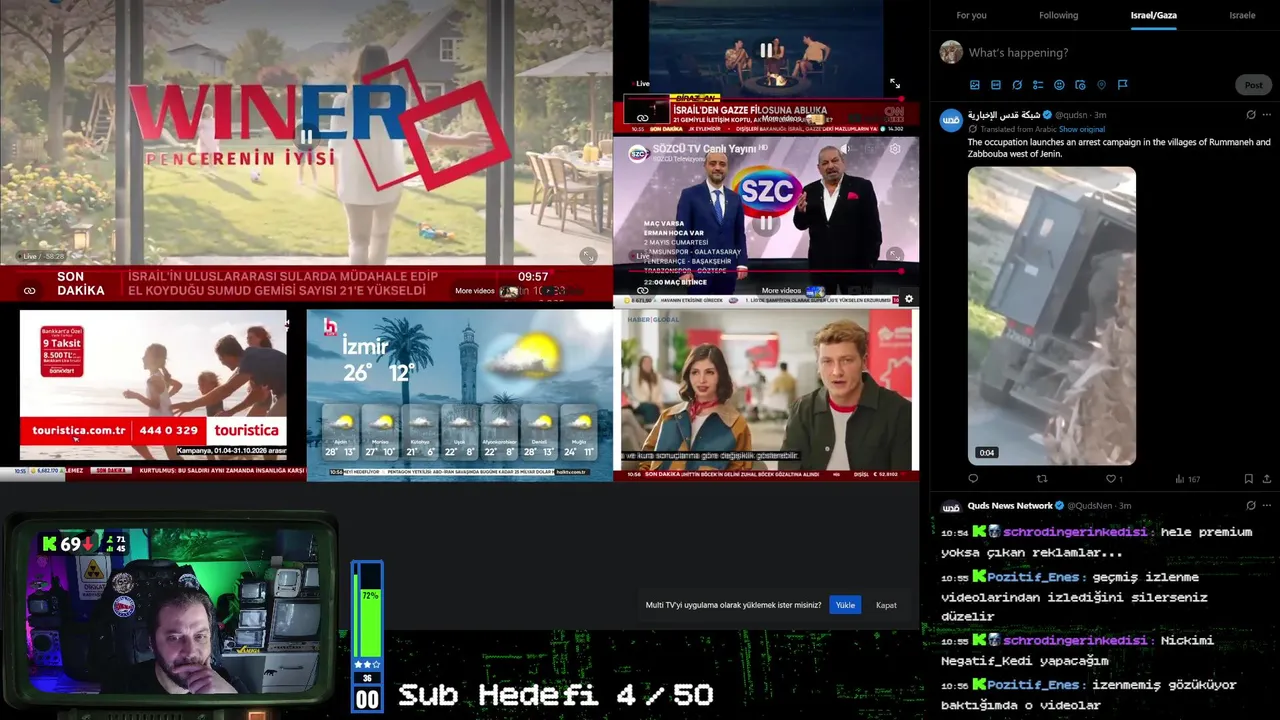Click the flag icon in composer

(1122, 85)
